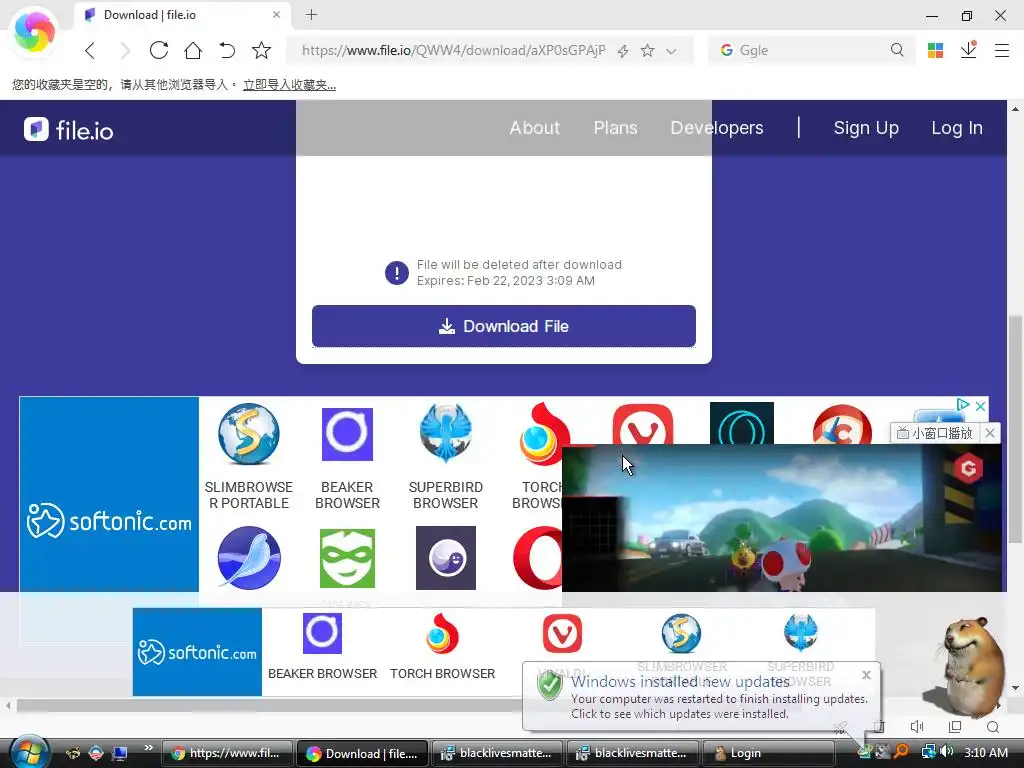Viewport: 1024px width, 768px height.
Task: Open the home page icon
Action: point(193,50)
